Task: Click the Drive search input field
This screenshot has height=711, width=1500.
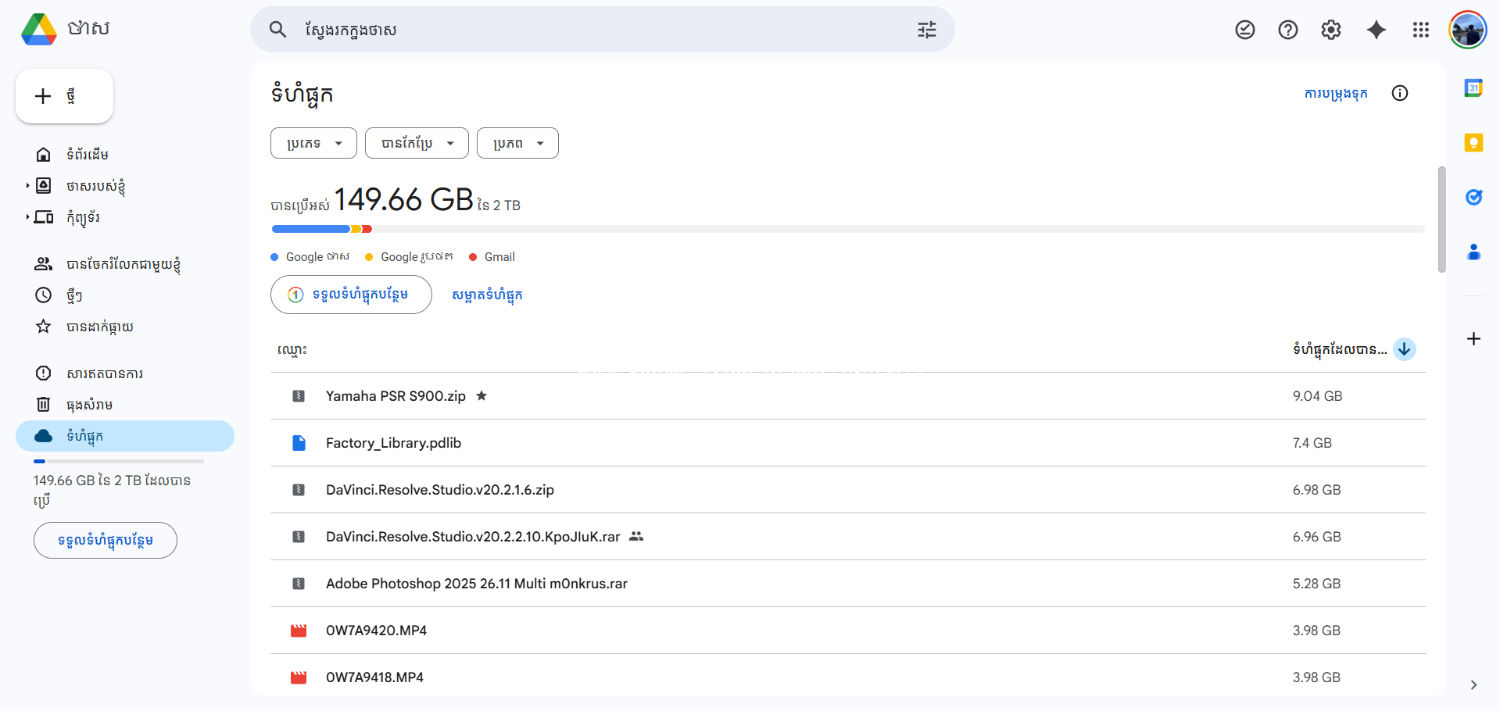Action: [600, 30]
